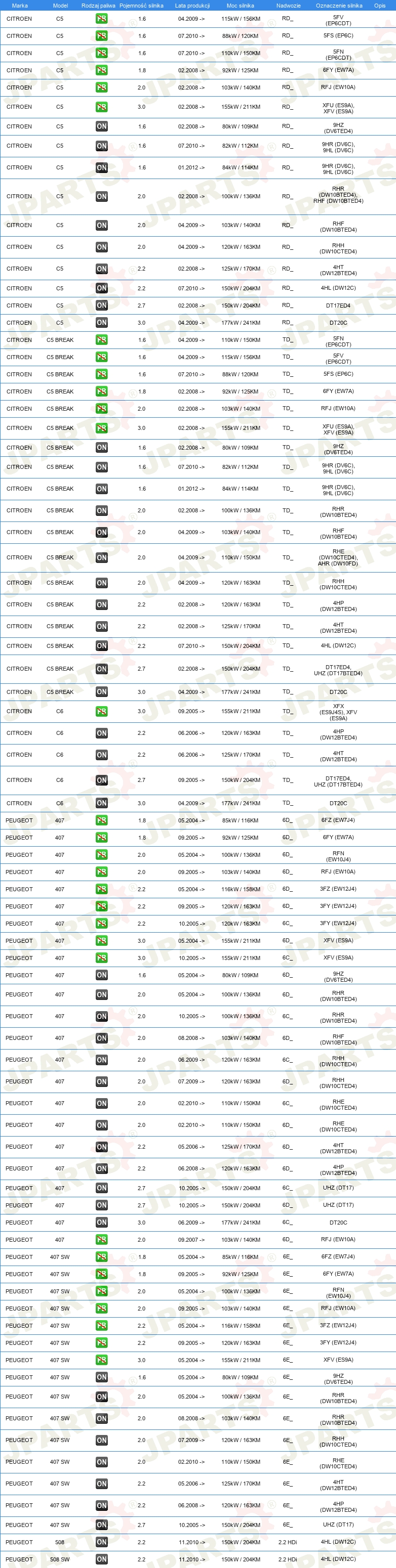The width and height of the screenshot is (396, 1568).
Task: Click the Opis column header
Action: pos(380,6)
